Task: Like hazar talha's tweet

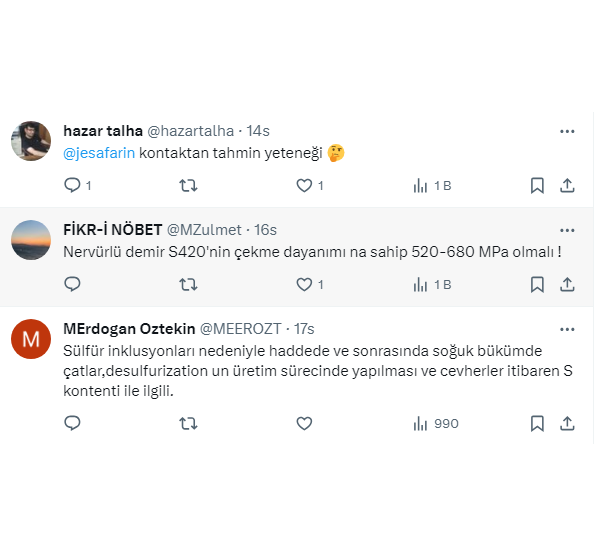Action: (x=304, y=185)
